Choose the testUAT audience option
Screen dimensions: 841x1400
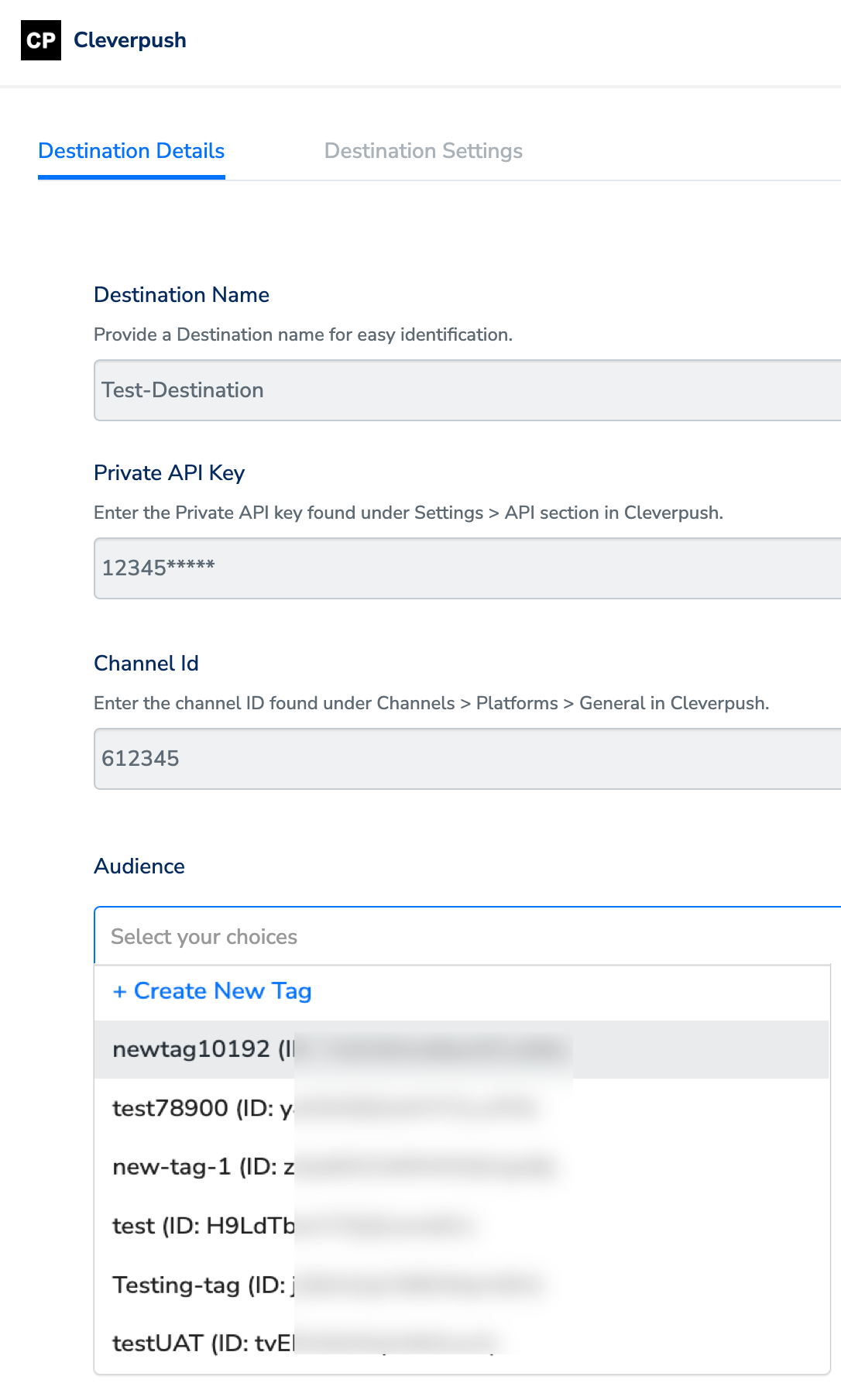point(462,1343)
